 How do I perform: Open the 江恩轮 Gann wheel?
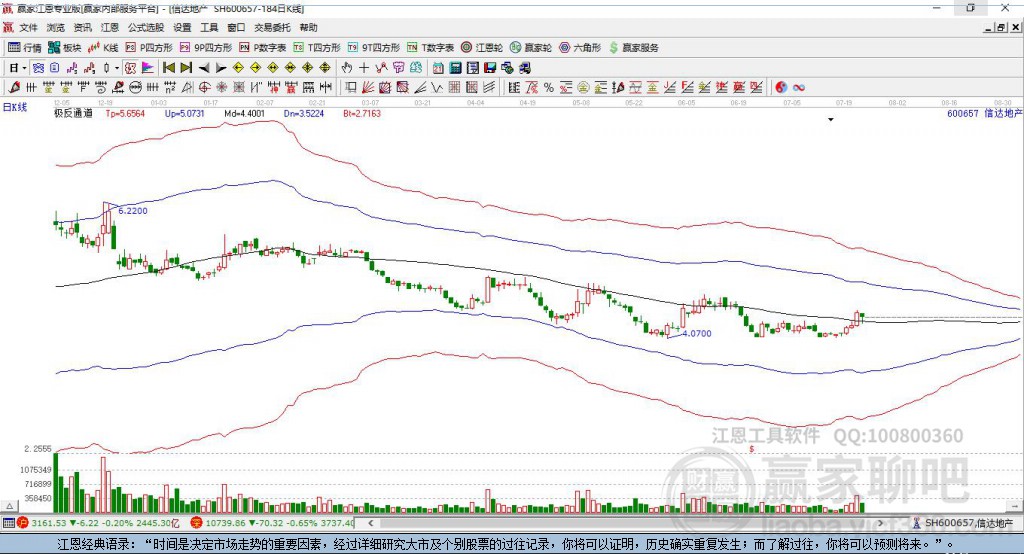click(481, 48)
